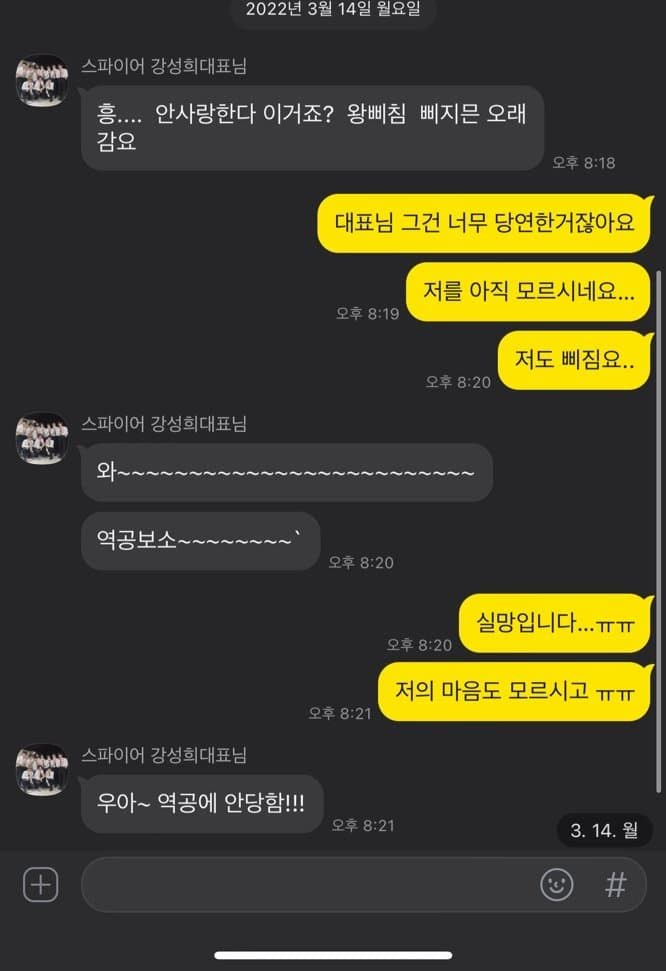This screenshot has height=971, width=666.
Task: Select the 흥.... 안사랑한다 이거죠 message bubble
Action: pyautogui.click(x=312, y=128)
